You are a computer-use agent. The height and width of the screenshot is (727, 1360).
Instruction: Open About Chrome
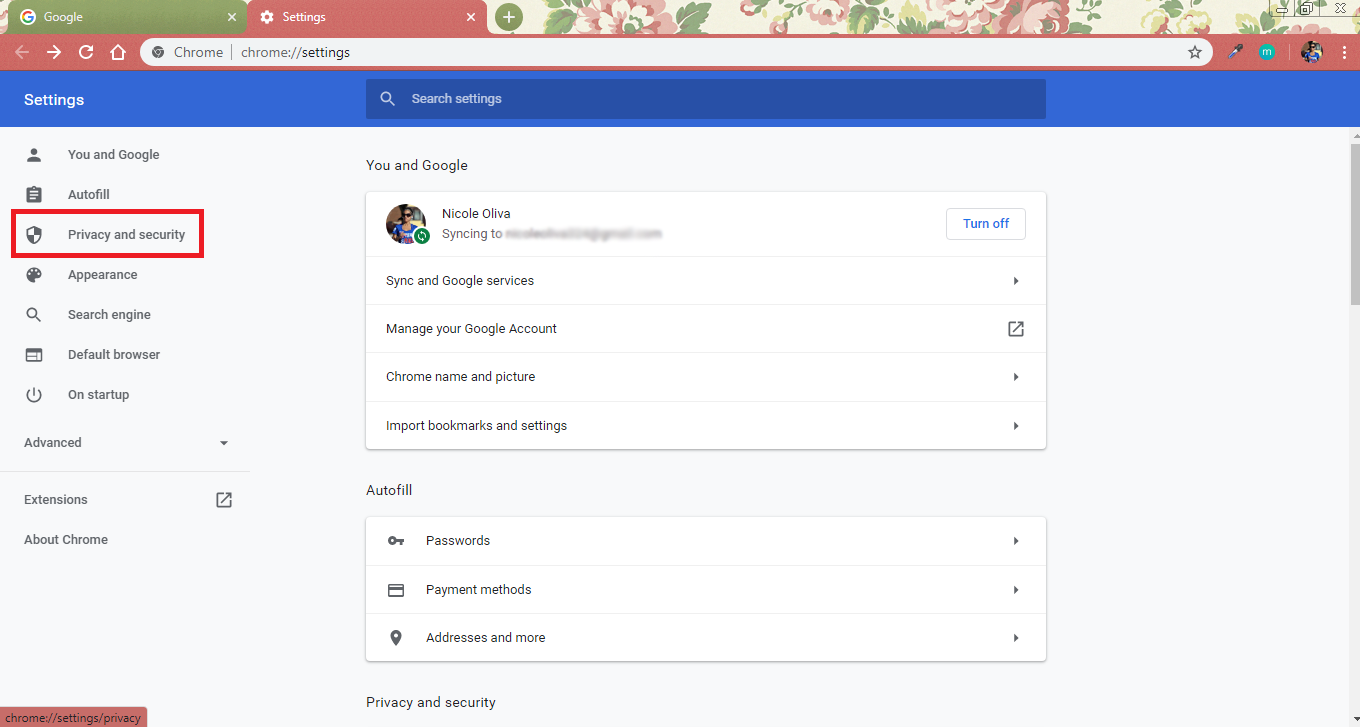click(66, 540)
